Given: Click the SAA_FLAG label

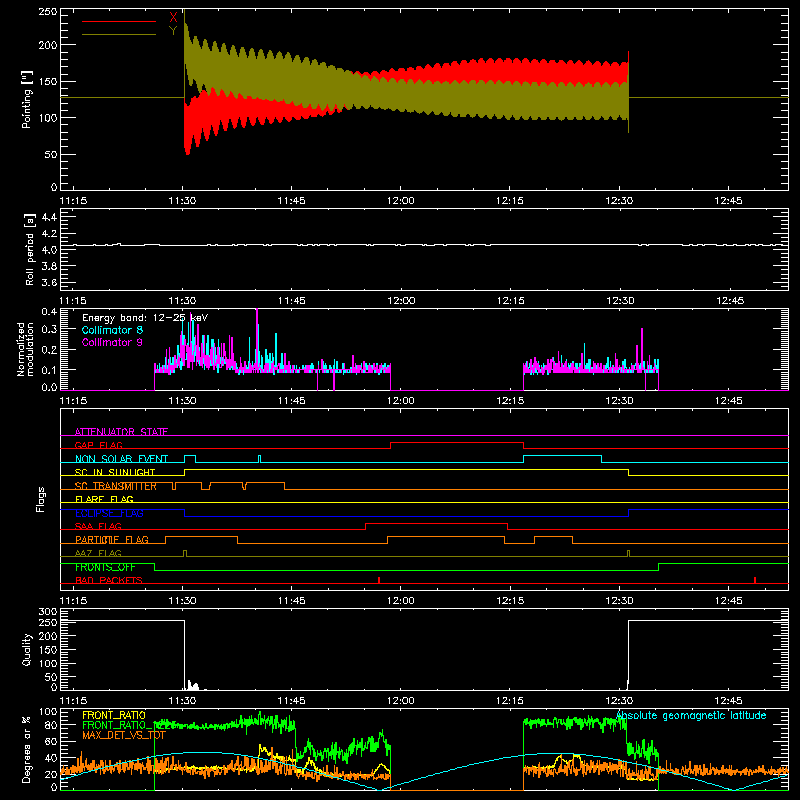Looking at the screenshot, I should pos(98,527).
